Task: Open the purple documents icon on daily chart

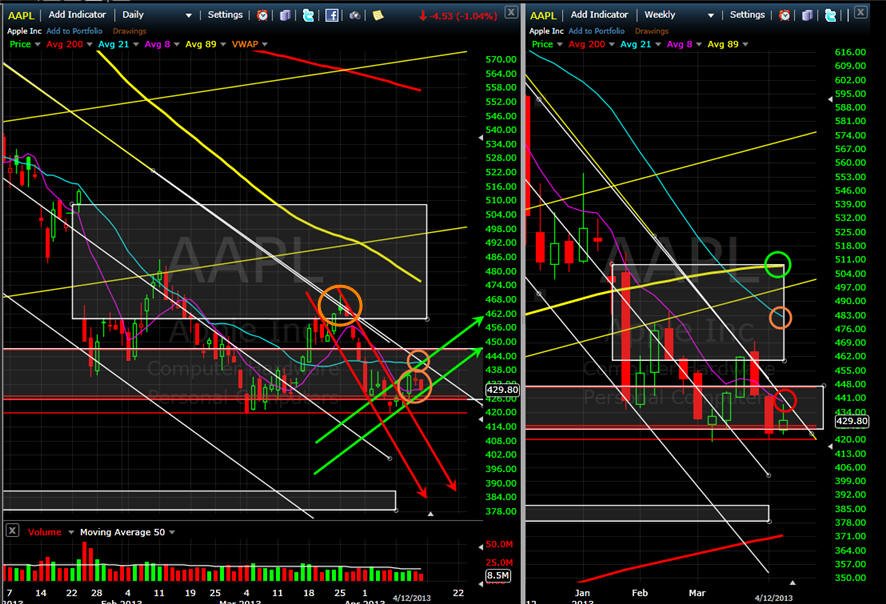Action: pyautogui.click(x=285, y=15)
